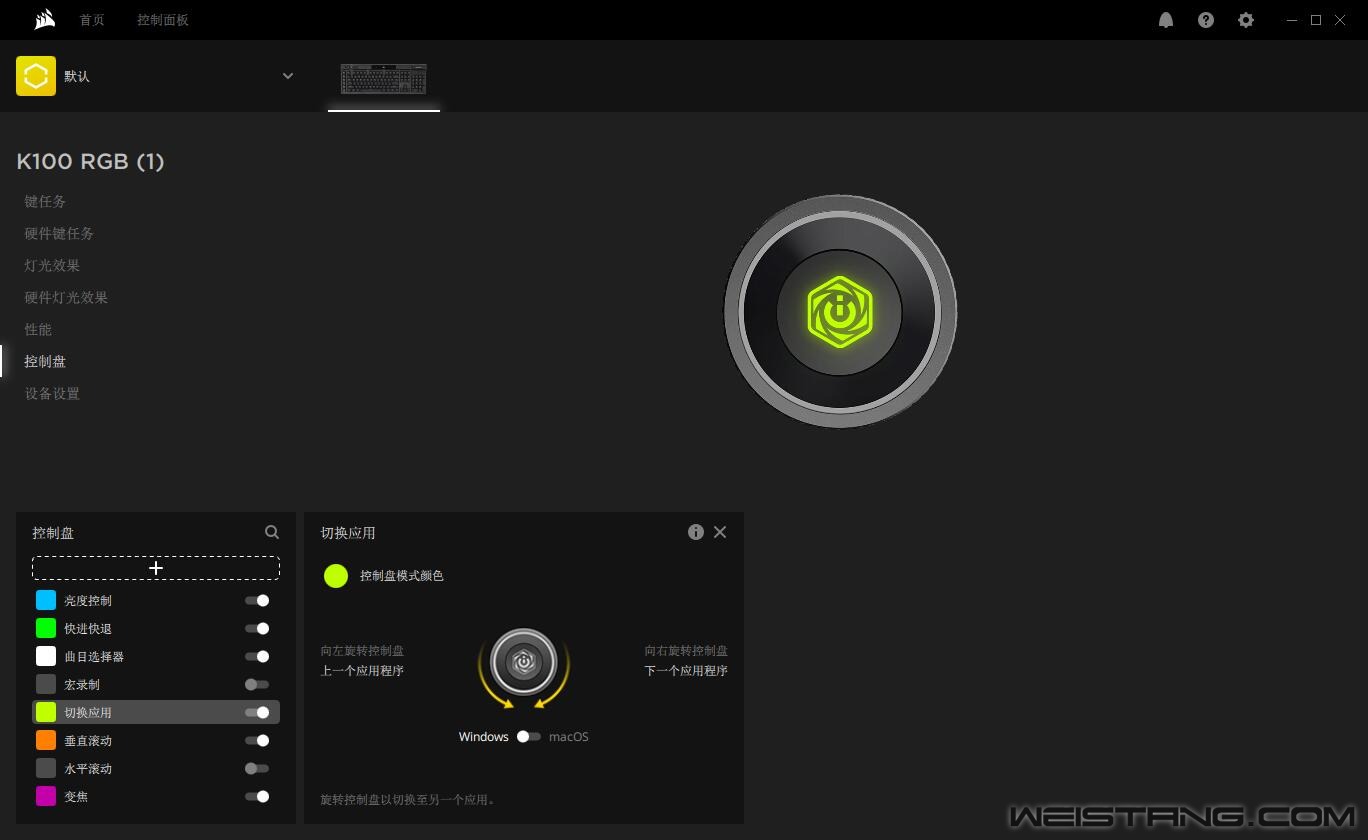The height and width of the screenshot is (840, 1368).
Task: Open the 硬件灯光效果 section
Action: (66, 297)
